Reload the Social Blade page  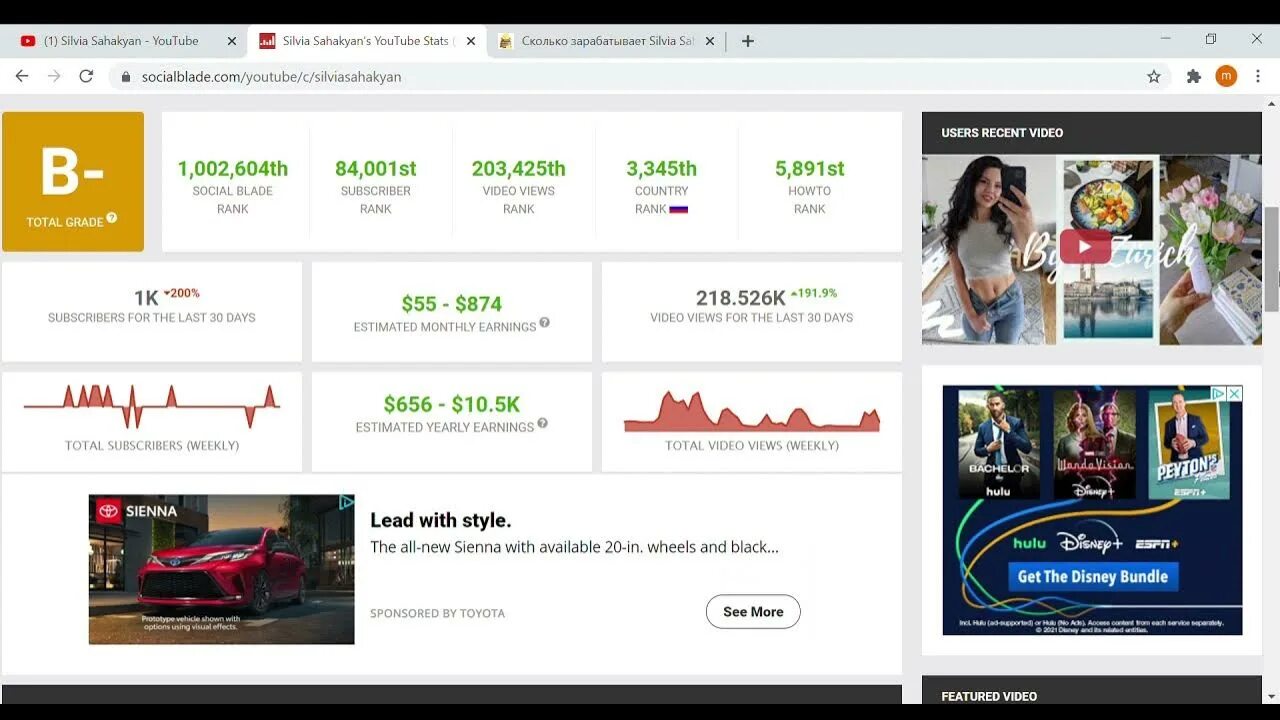[86, 76]
